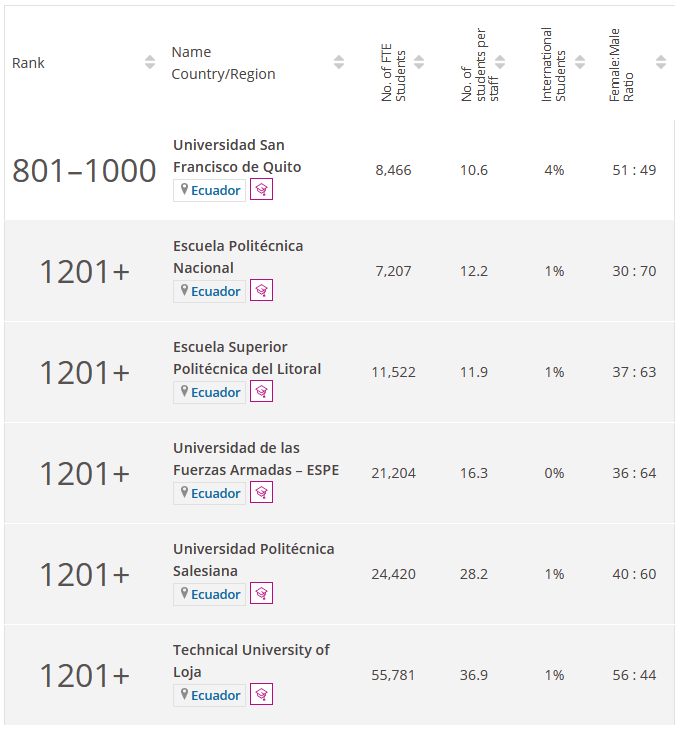Sort by Name Country/Region arrows

[339, 62]
